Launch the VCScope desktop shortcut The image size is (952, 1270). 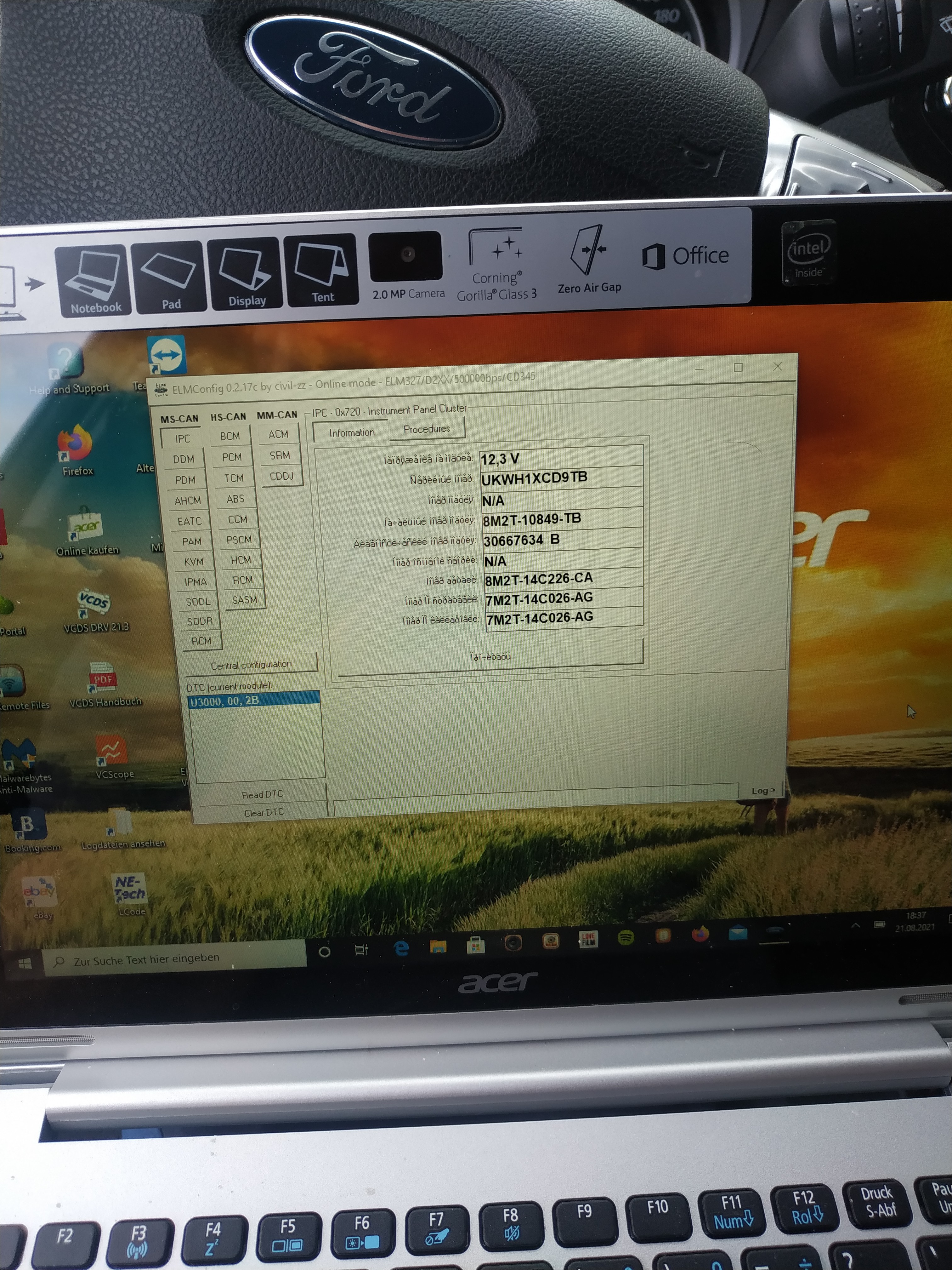[111, 750]
